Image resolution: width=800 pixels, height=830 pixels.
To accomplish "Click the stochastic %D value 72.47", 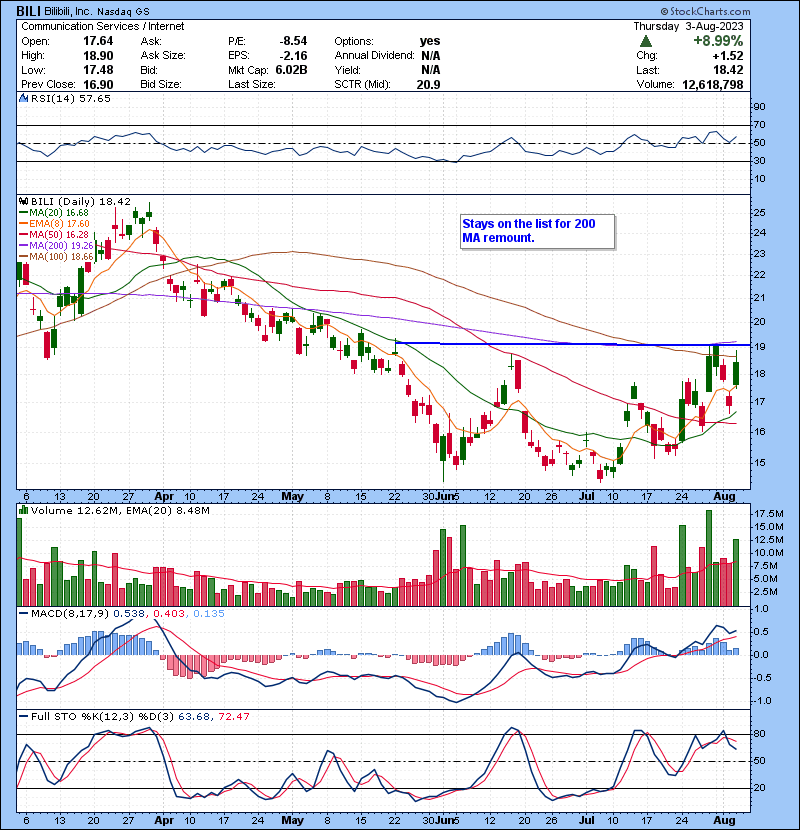I will pos(233,716).
